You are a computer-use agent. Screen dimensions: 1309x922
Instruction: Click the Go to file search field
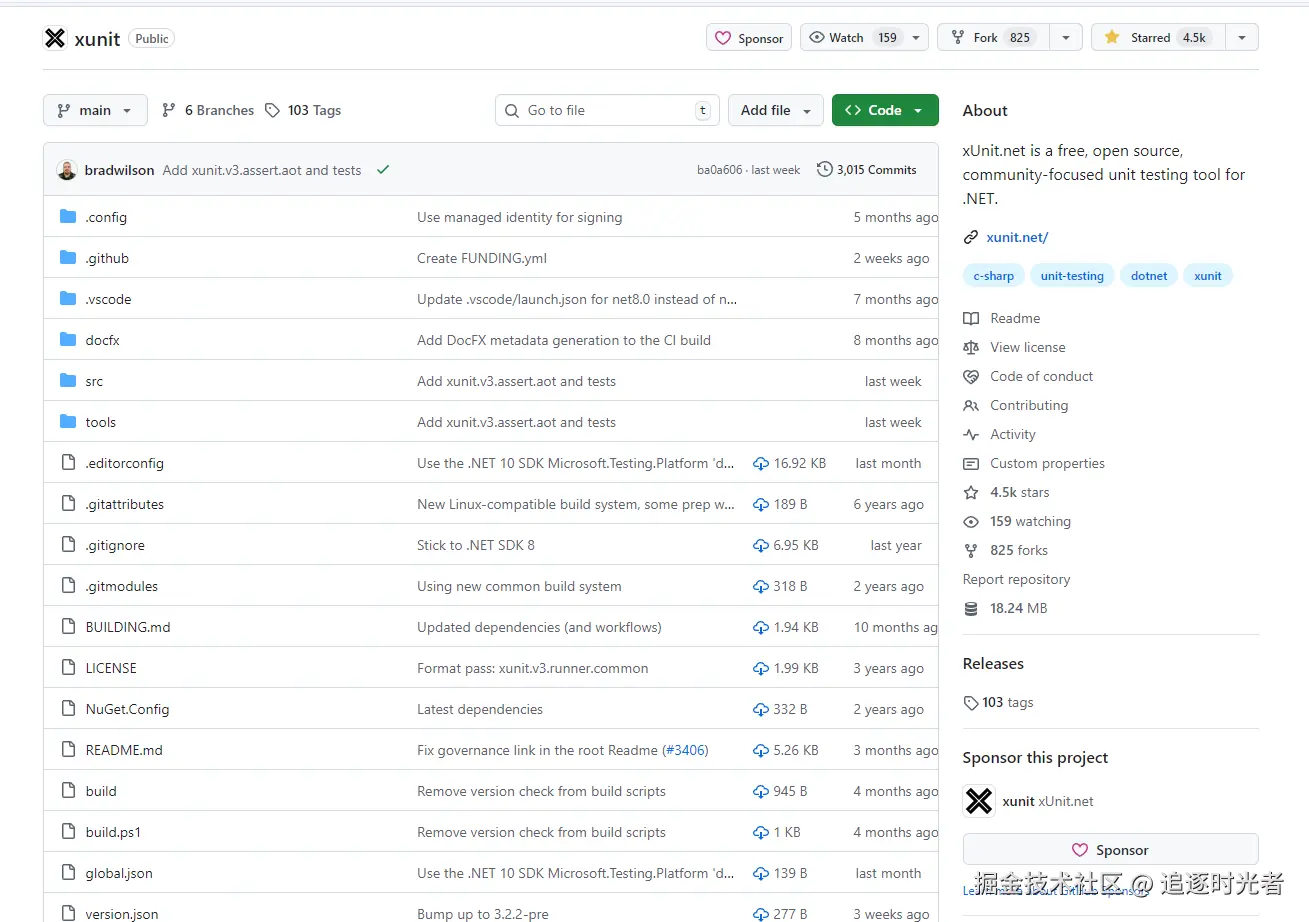(607, 110)
